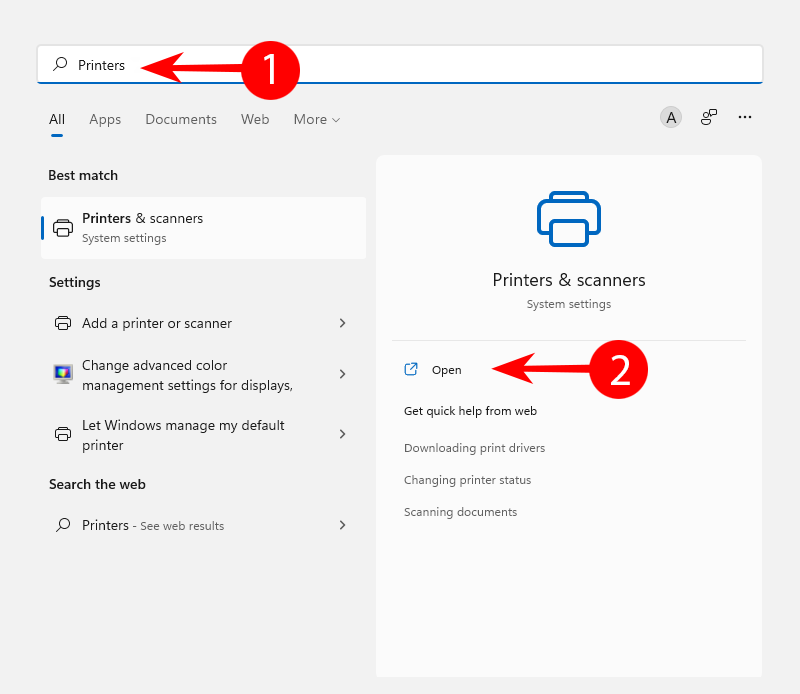
Task: Expand Add a printer or scanner chevron
Action: point(342,323)
